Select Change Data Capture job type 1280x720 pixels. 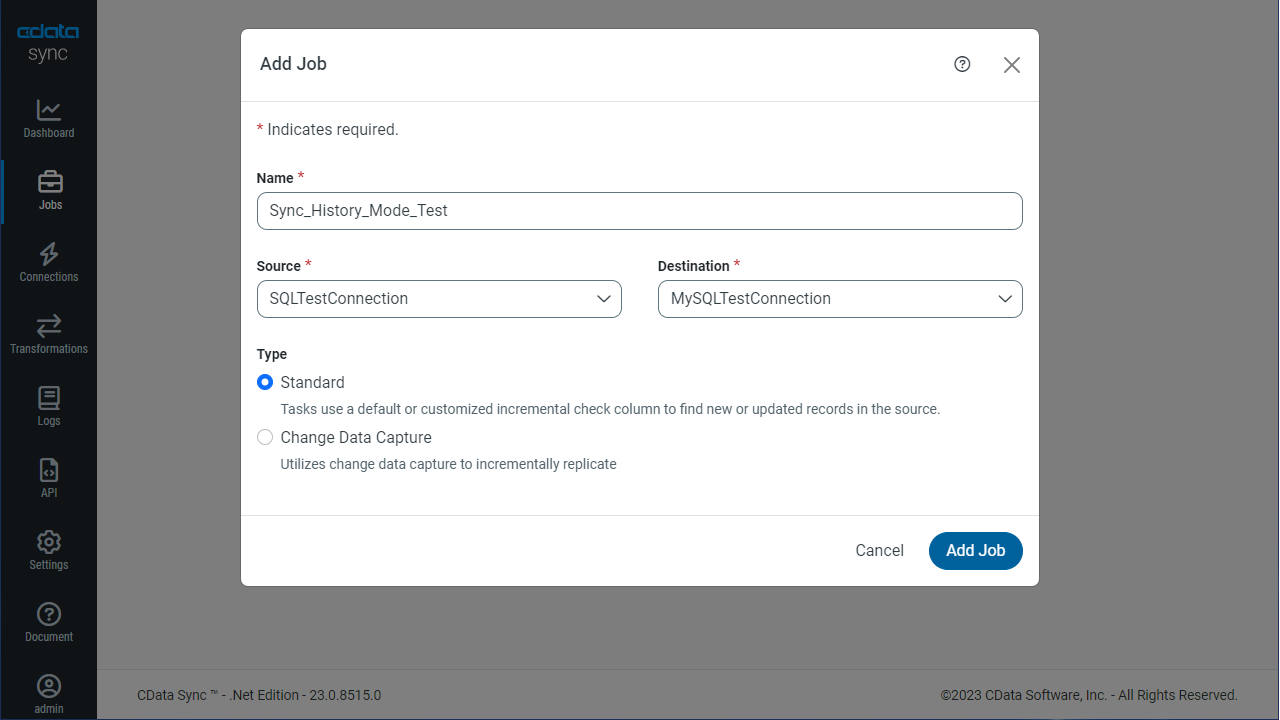265,437
